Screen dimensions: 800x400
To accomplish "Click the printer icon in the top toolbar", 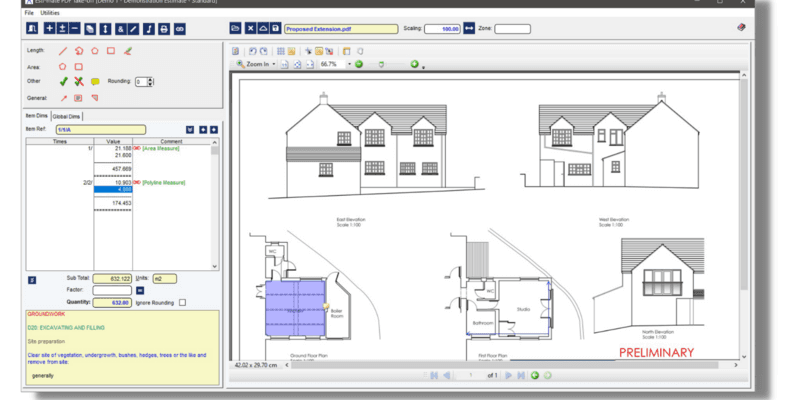I will tap(164, 29).
